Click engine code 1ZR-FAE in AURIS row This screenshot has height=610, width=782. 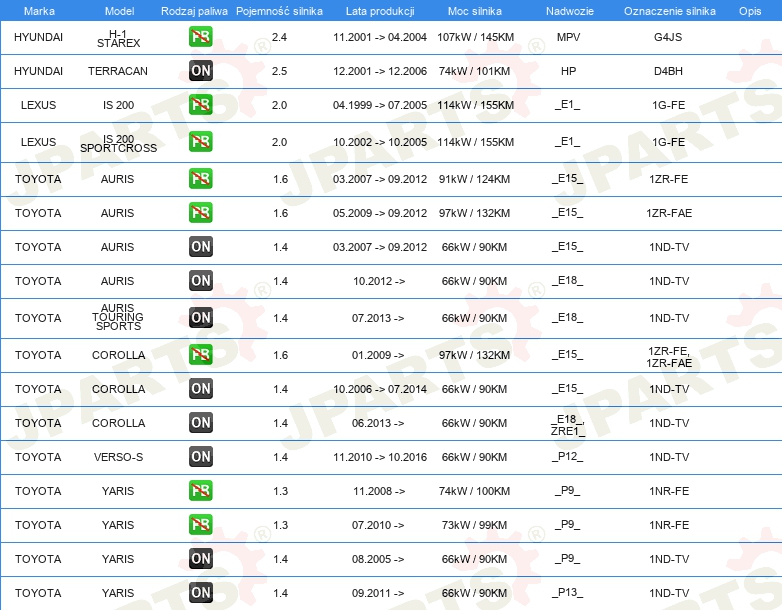pyautogui.click(x=669, y=213)
